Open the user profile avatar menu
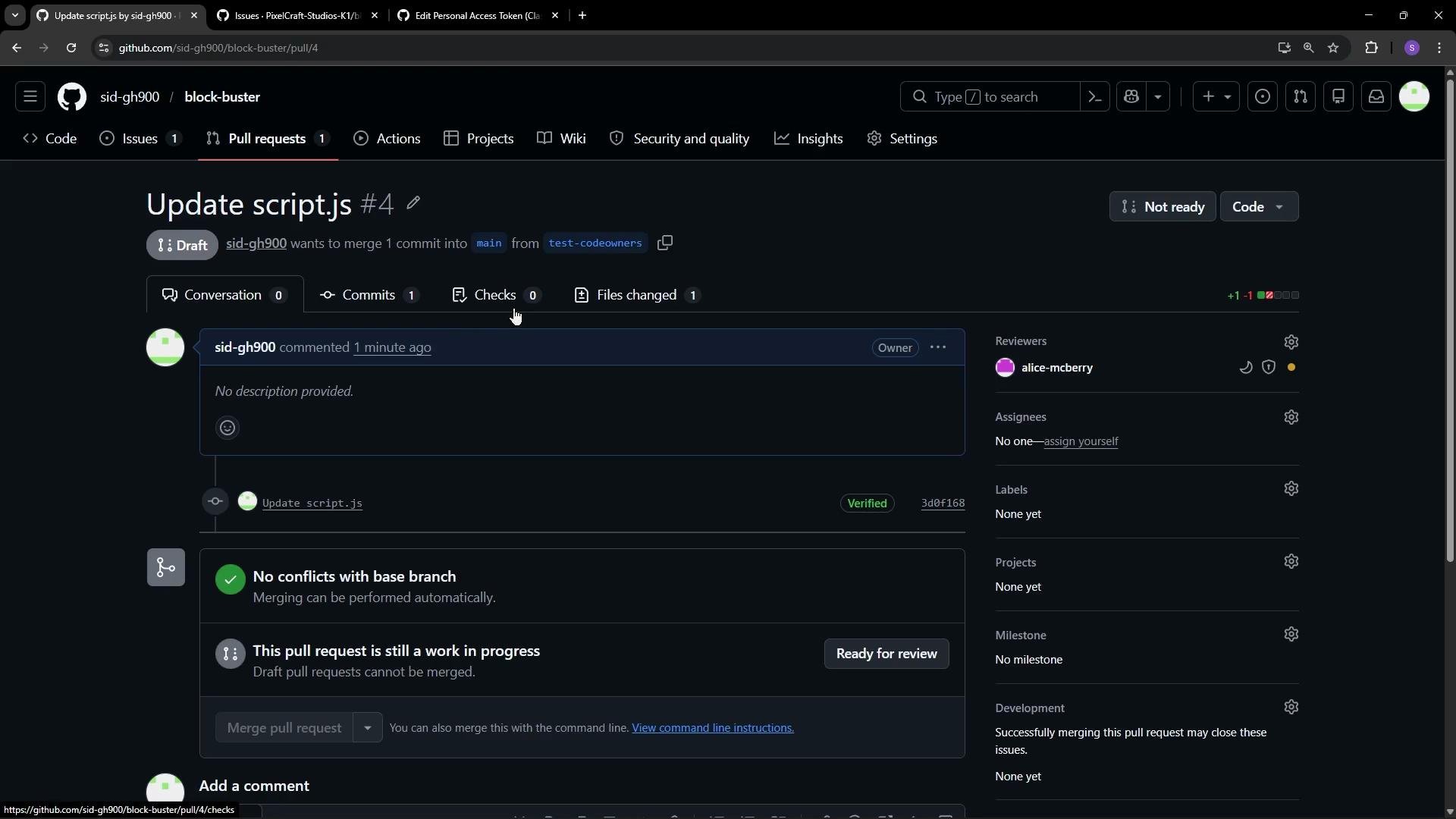The image size is (1456, 819). pos(1414,97)
